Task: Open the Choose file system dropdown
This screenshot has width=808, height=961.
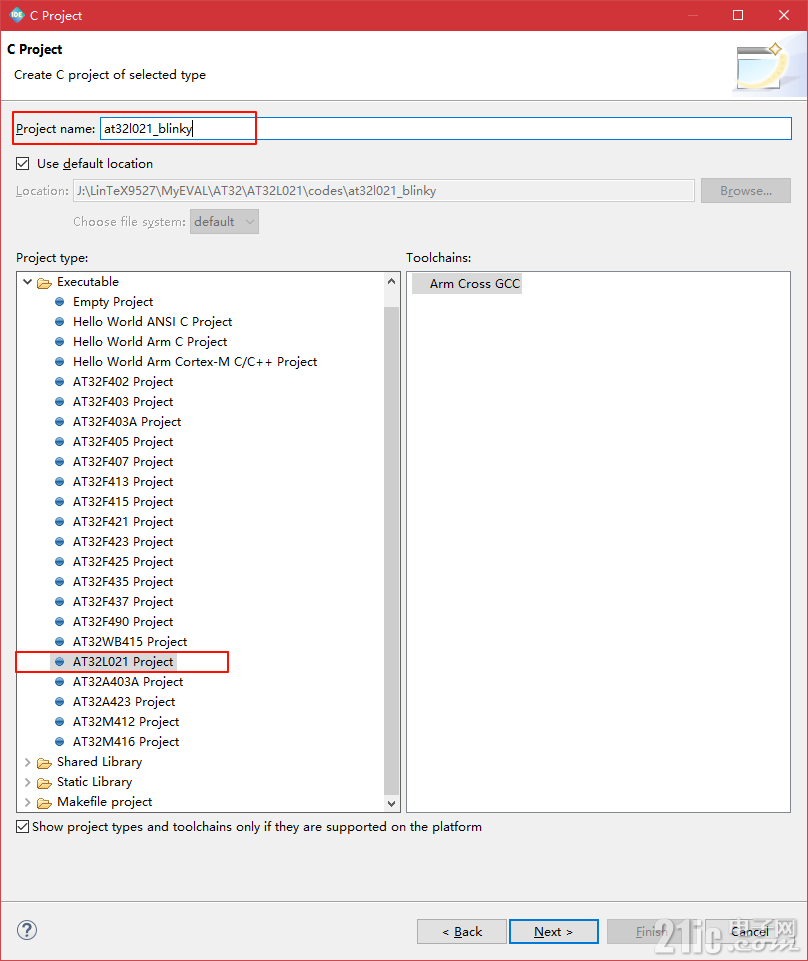Action: tap(224, 222)
